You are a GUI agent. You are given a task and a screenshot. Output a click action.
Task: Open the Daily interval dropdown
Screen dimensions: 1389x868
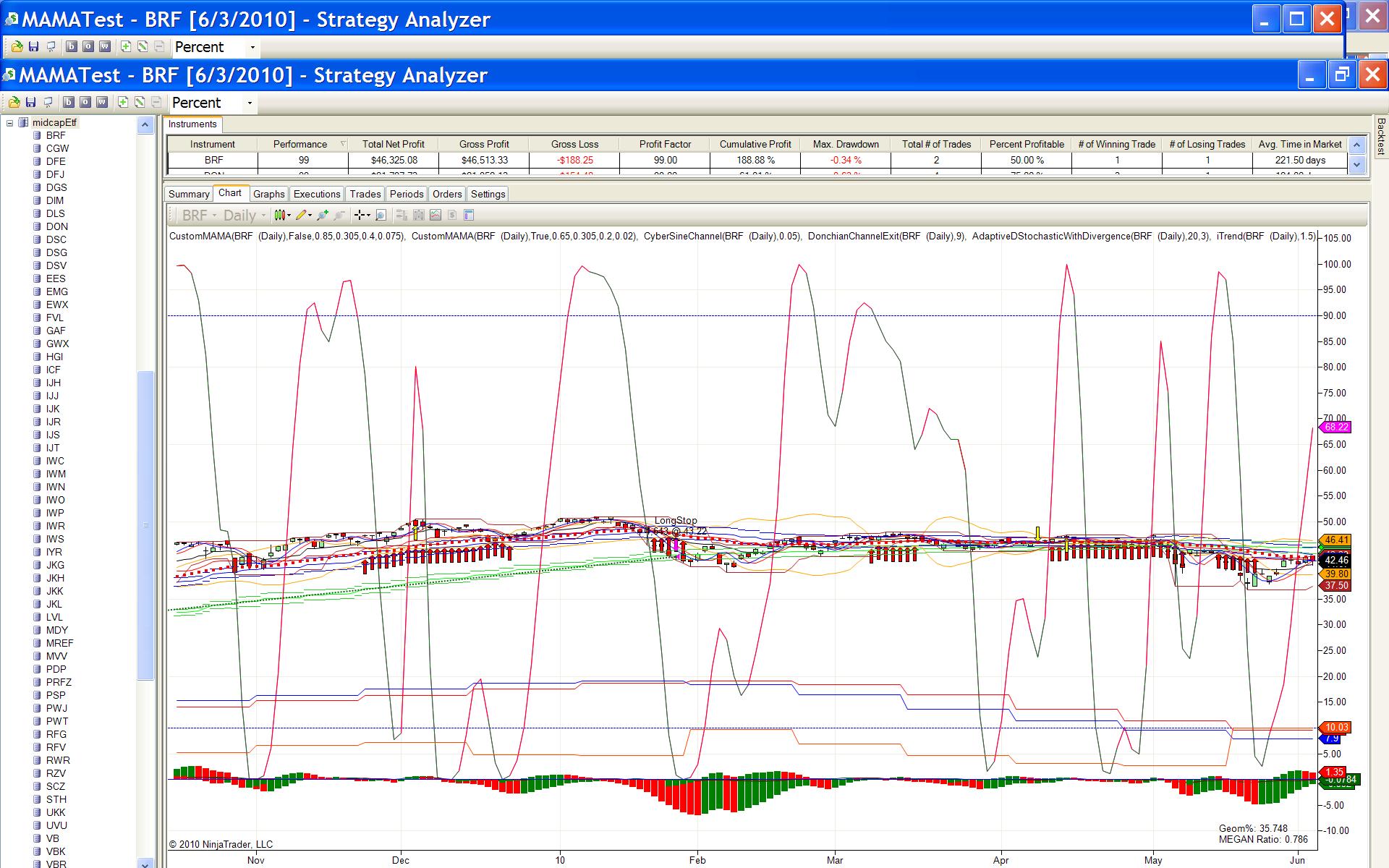(x=245, y=215)
